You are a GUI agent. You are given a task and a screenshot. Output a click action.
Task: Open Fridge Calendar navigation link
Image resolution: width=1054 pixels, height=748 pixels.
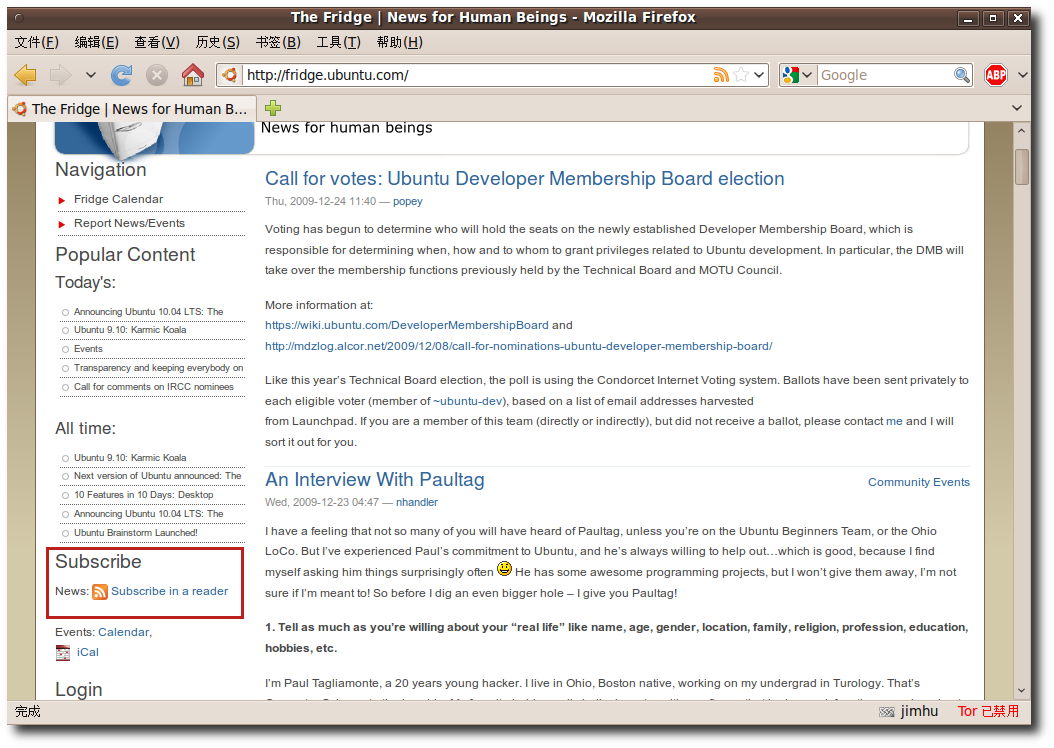point(118,199)
